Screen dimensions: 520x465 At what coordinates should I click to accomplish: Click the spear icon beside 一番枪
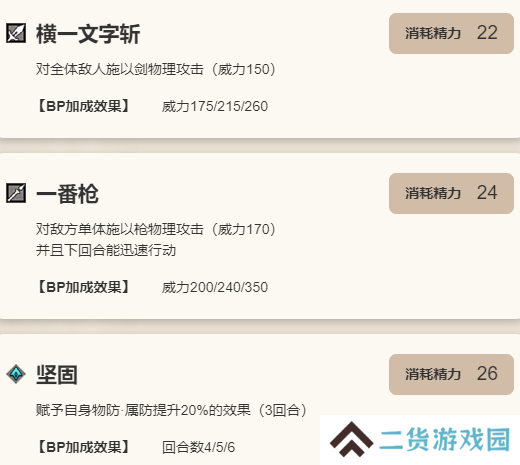(16, 193)
